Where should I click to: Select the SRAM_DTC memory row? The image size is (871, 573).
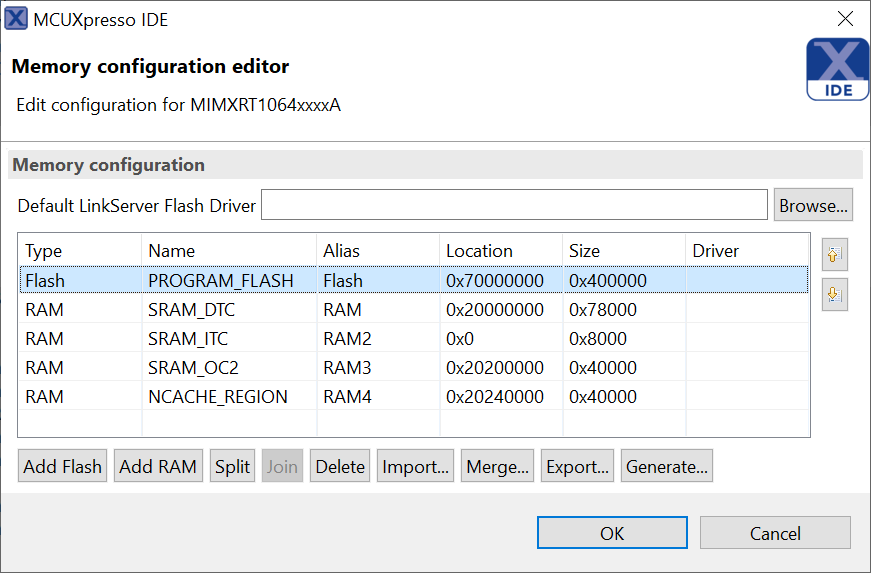(x=191, y=310)
